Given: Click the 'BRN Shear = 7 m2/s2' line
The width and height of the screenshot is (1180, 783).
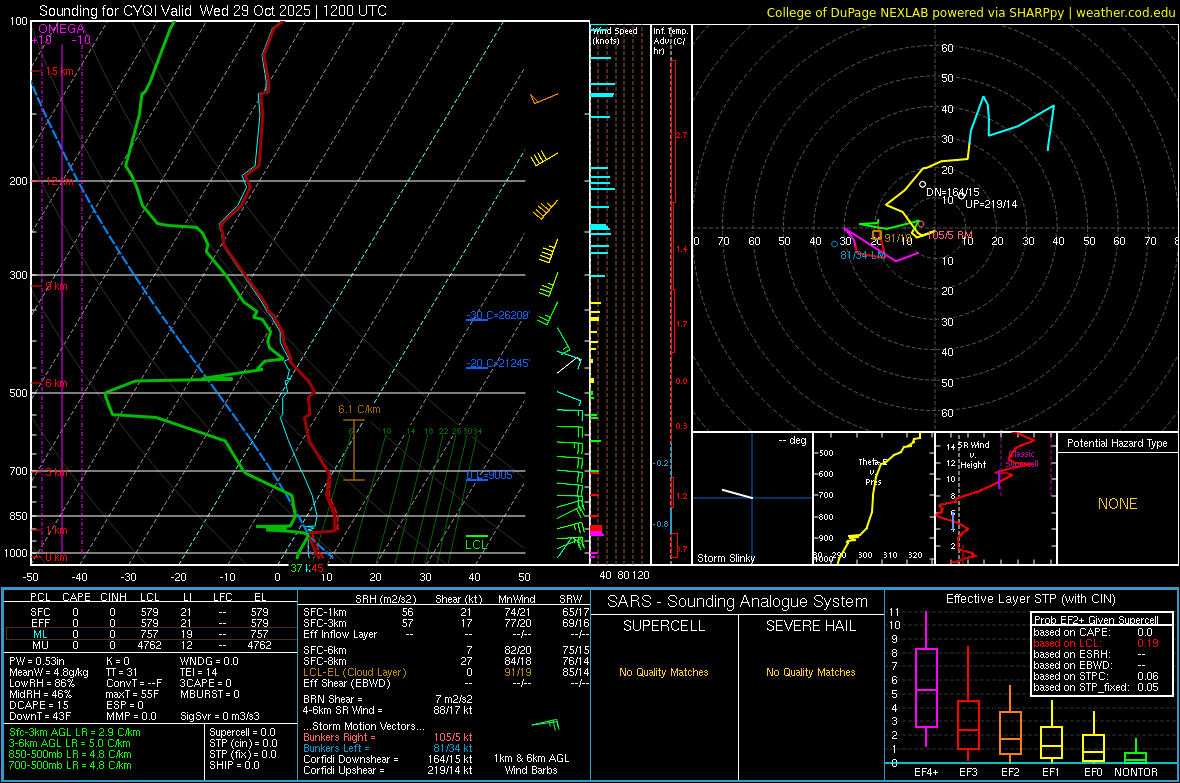Looking at the screenshot, I should pos(387,699).
